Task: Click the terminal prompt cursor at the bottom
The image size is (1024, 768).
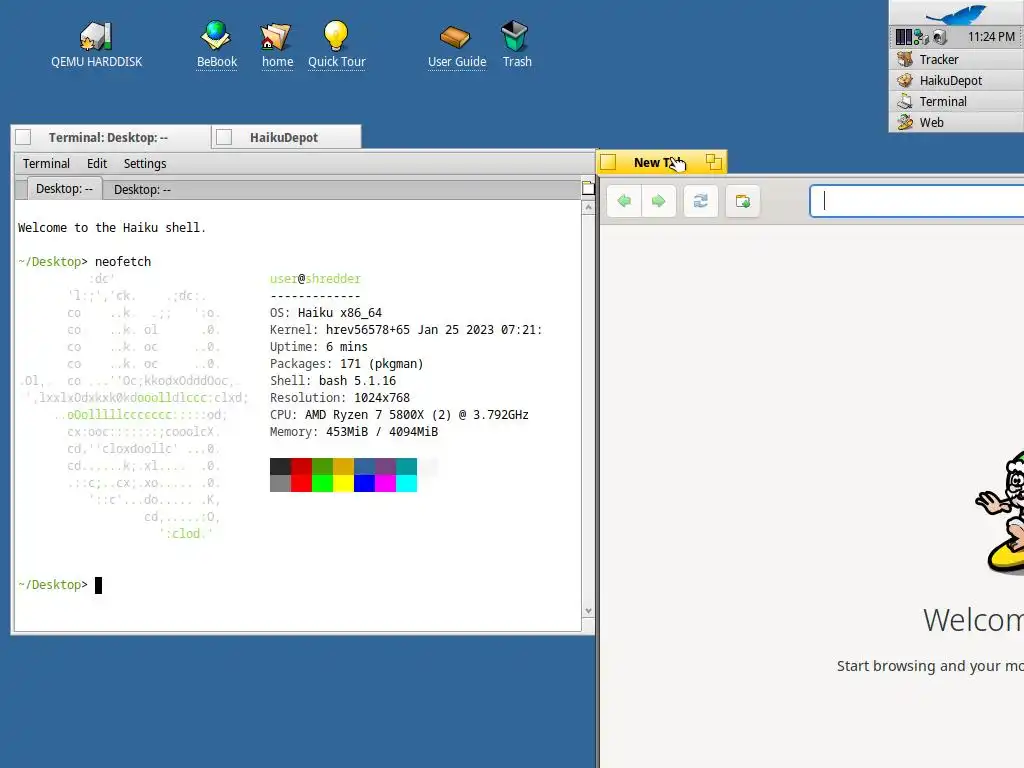Action: coord(99,585)
